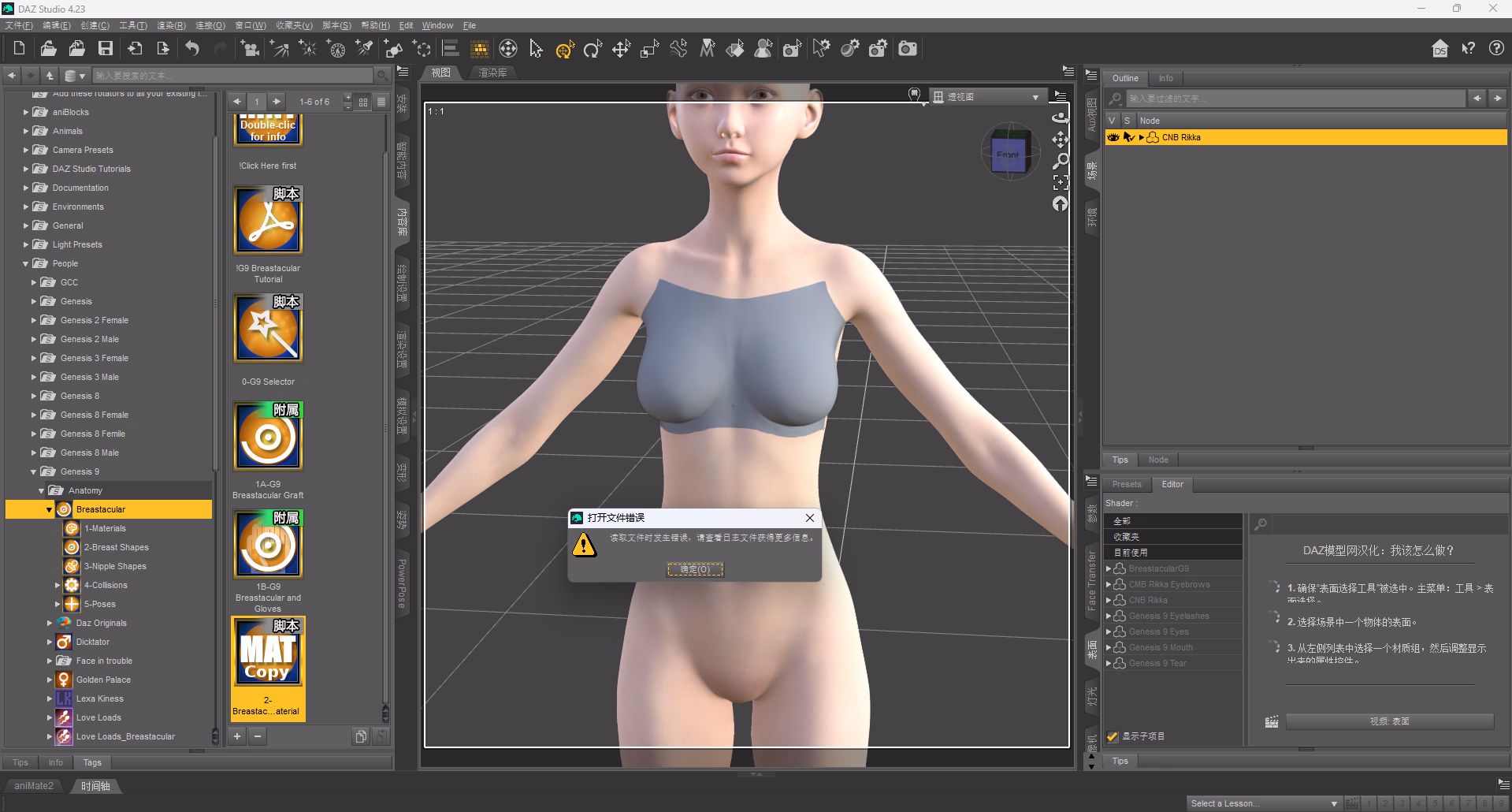
Task: Switch to the Info tab in the Scene pane
Action: (1165, 78)
